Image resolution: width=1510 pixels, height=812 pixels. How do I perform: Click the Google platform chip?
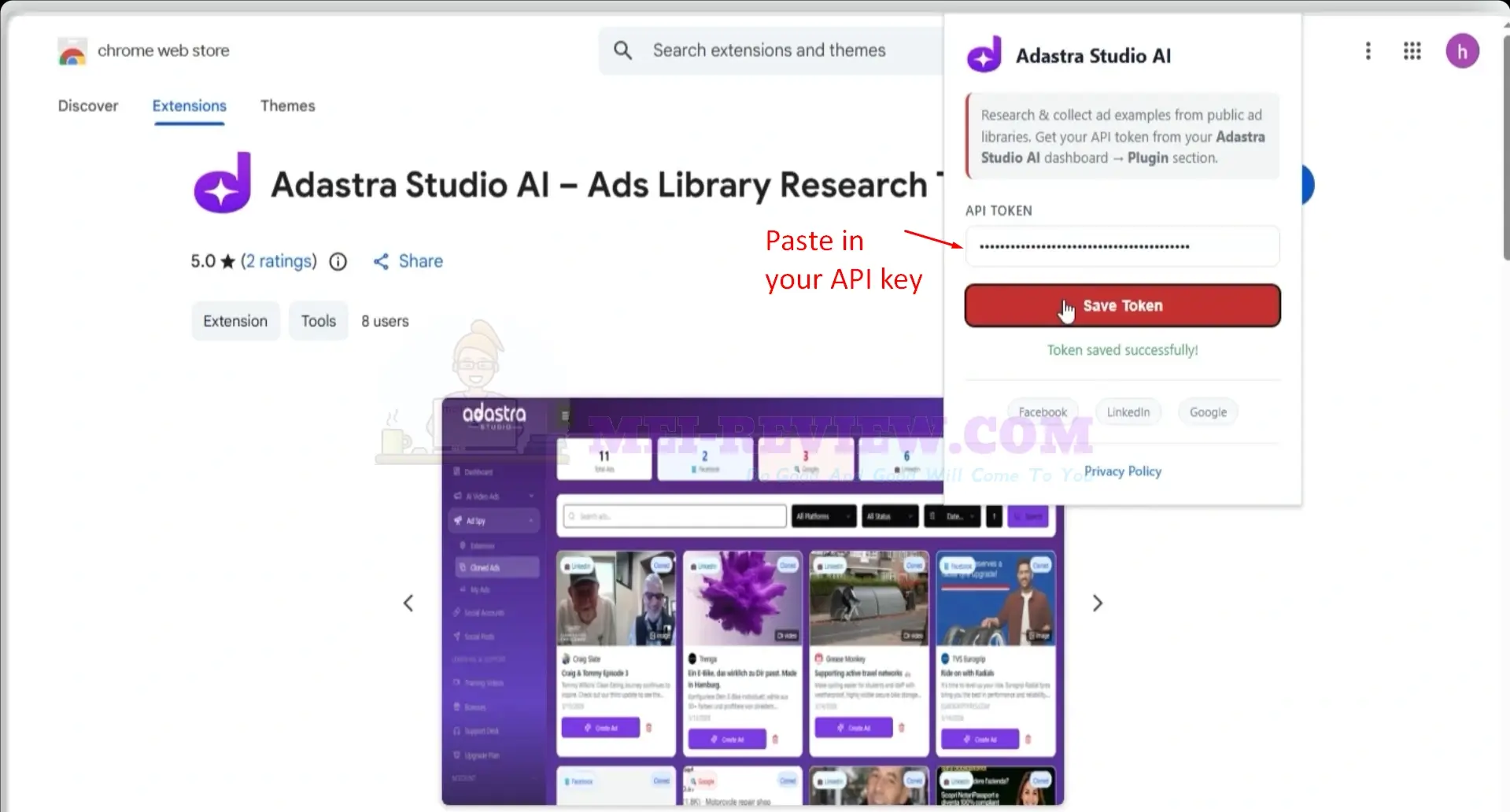[x=1208, y=412]
